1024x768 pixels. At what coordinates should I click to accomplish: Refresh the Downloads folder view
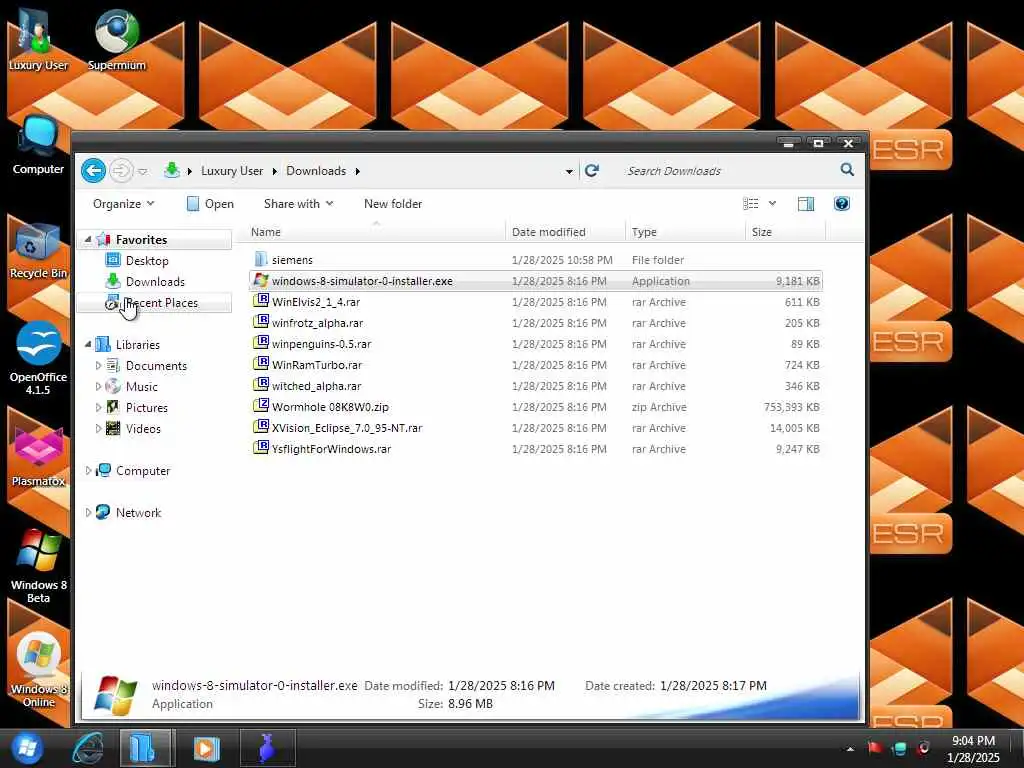coord(592,170)
